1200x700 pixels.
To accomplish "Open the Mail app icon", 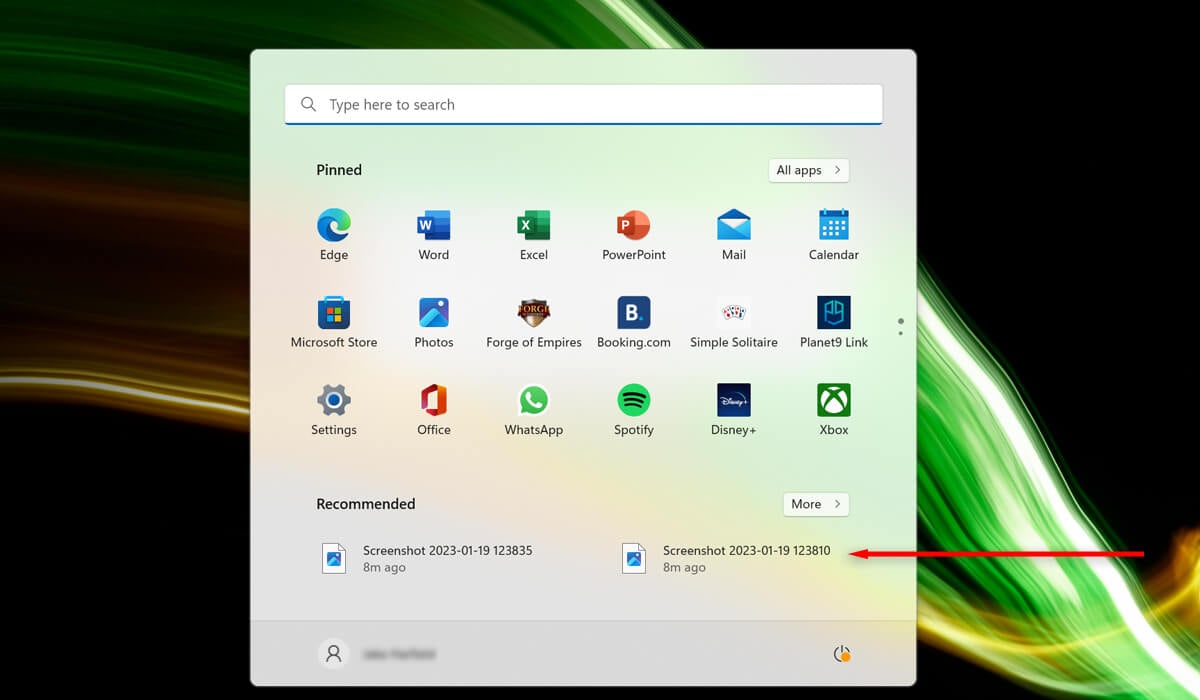I will click(734, 225).
